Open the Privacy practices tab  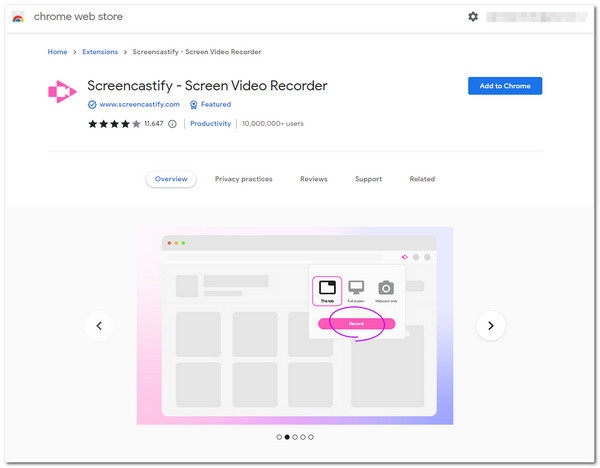coord(243,179)
